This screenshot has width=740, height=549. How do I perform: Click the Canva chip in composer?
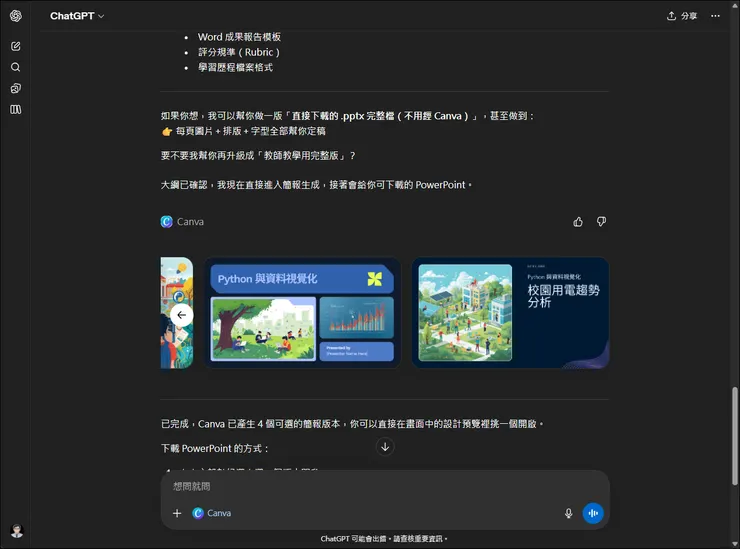212,513
